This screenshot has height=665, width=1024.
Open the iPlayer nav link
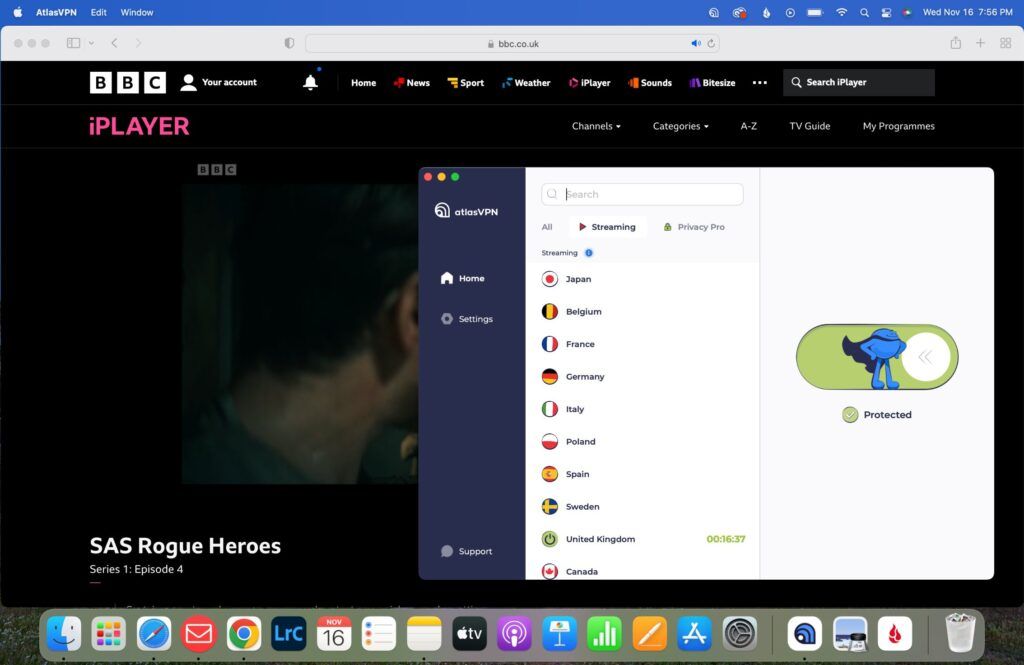click(x=589, y=83)
